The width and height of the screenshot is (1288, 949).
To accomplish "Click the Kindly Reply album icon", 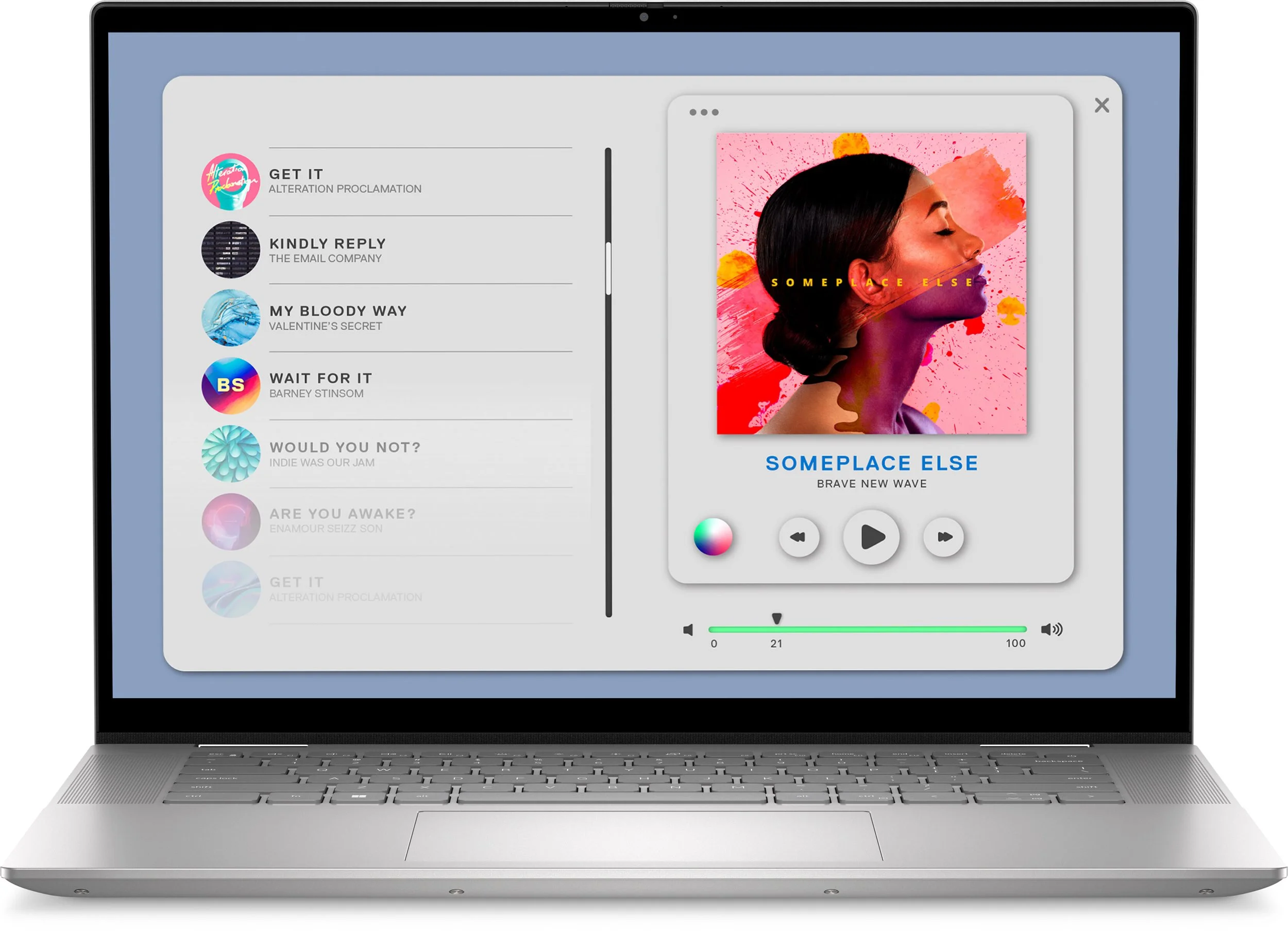I will [x=230, y=250].
